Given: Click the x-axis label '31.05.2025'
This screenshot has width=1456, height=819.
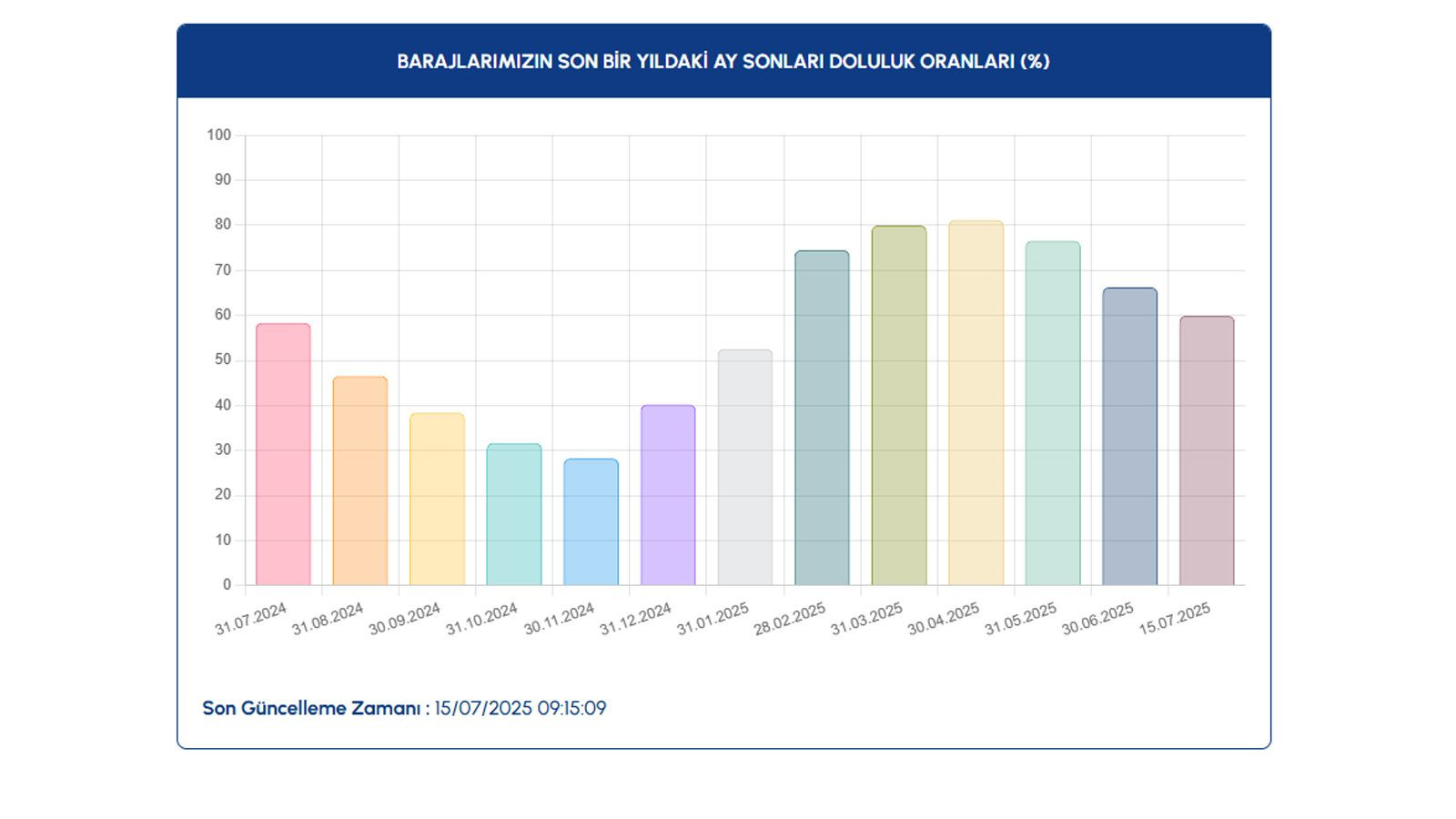Looking at the screenshot, I should pos(1020,619).
